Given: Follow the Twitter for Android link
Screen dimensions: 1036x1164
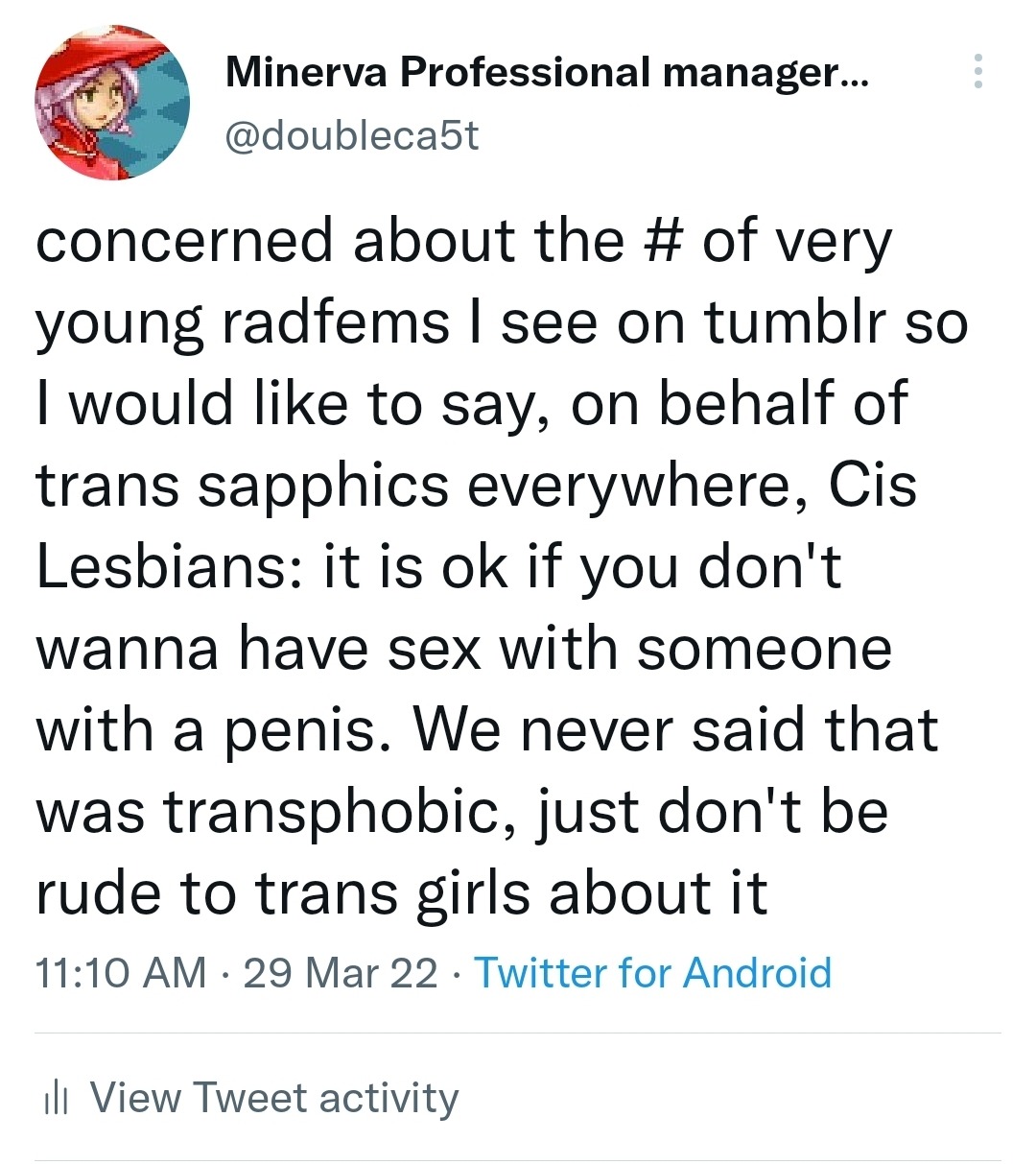Looking at the screenshot, I should [x=653, y=972].
